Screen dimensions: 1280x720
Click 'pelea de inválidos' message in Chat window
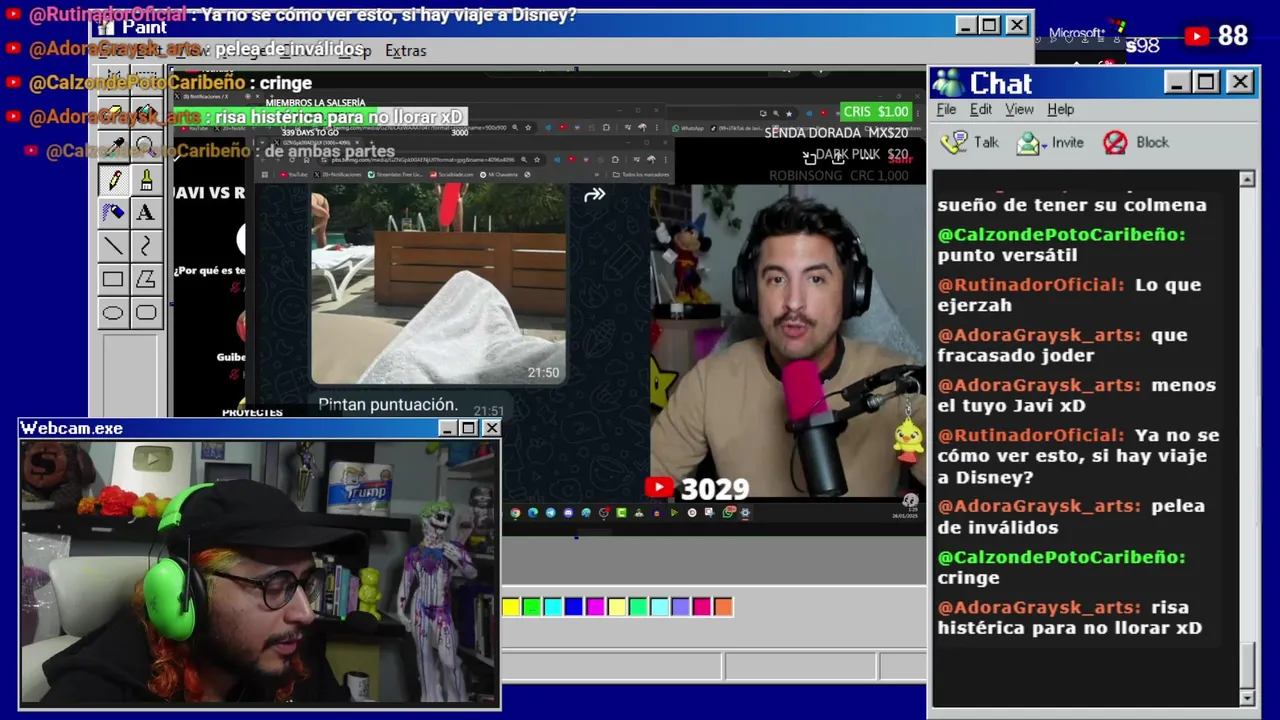coord(1070,516)
